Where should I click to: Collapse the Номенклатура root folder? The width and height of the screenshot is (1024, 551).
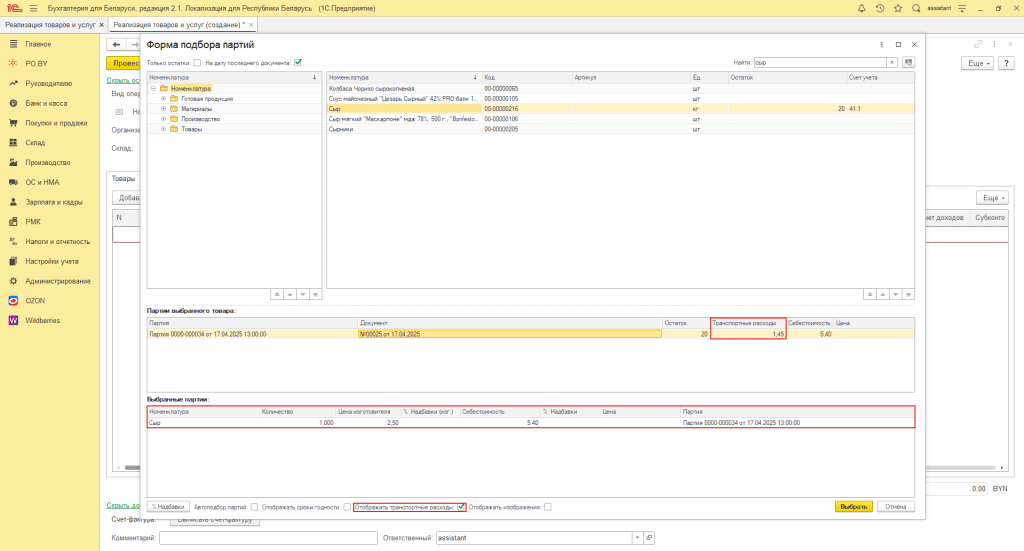pos(153,88)
